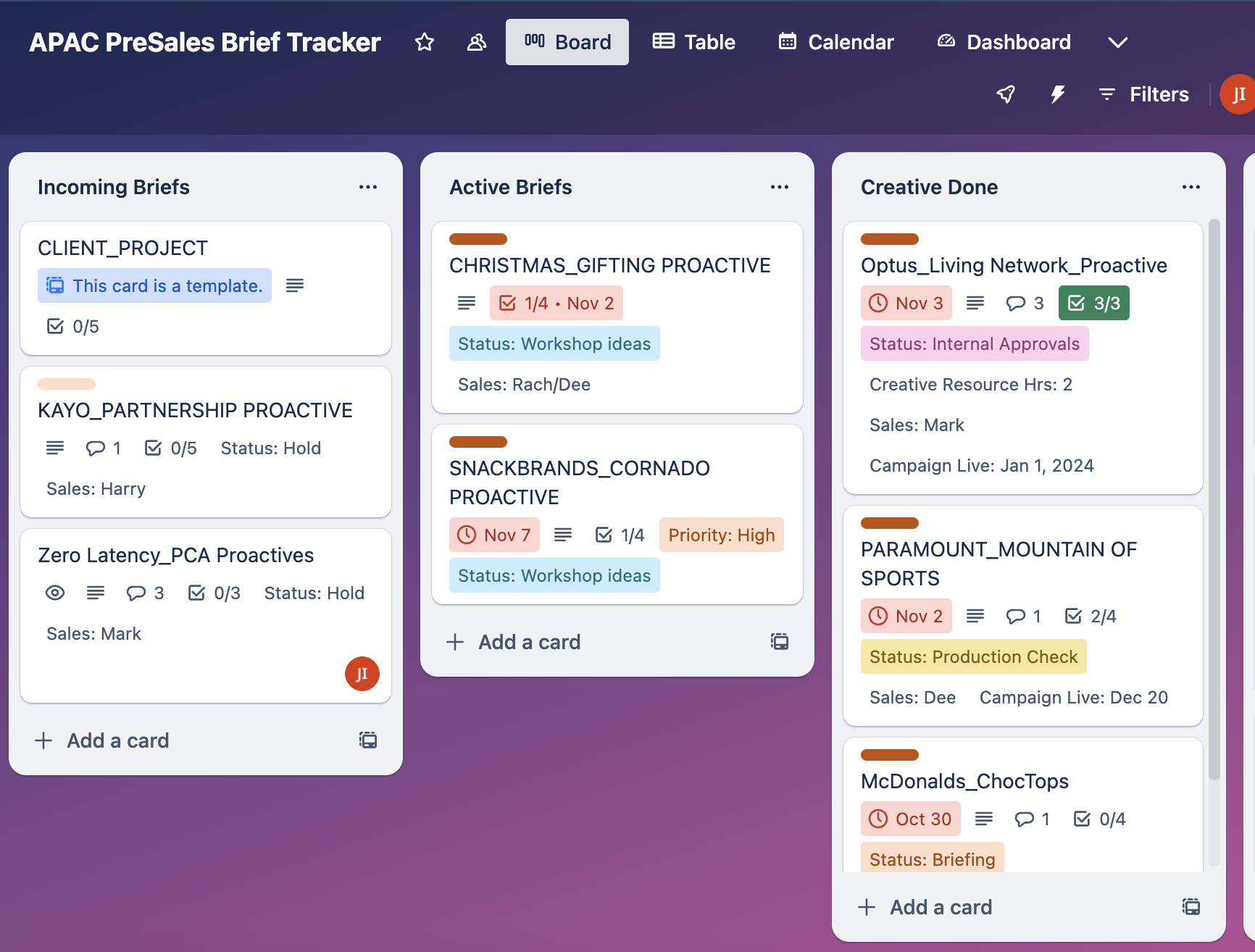
Task: Click description icon on CLIENT_PROJECT card
Action: pyautogui.click(x=295, y=285)
